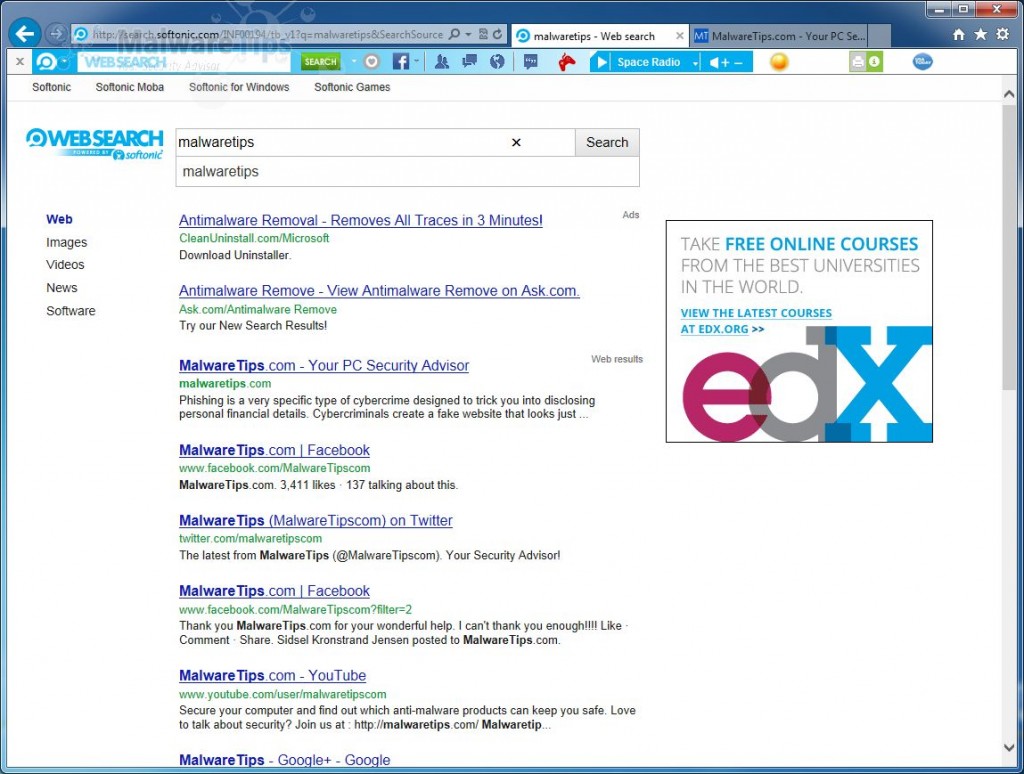Screen dimensions: 1024x774
Task: Click the friends icon on the toolbar
Action: coord(442,61)
